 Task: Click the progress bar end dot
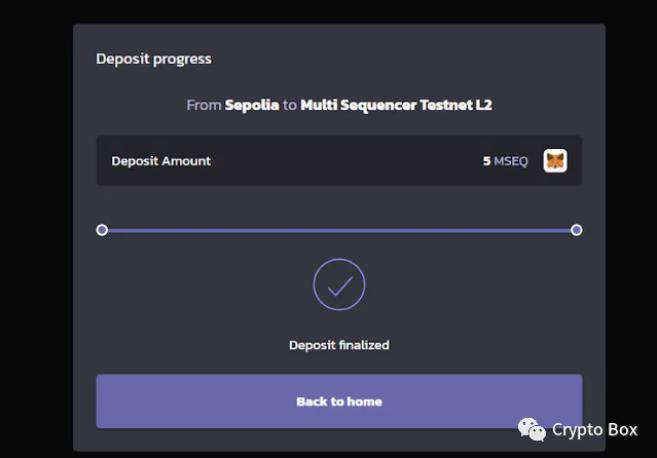tap(576, 230)
